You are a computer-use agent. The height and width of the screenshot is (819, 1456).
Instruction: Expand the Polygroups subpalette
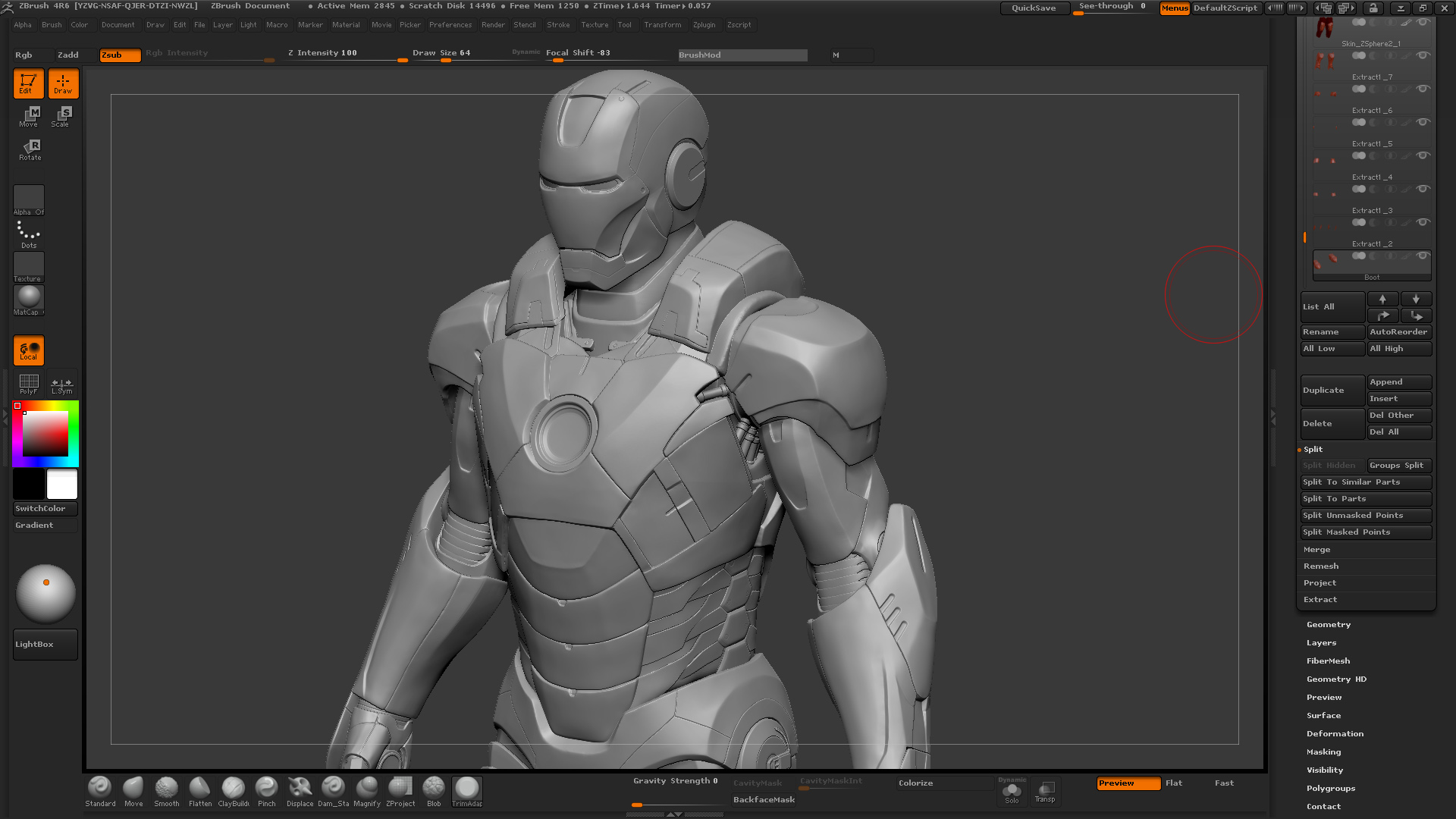pyautogui.click(x=1331, y=789)
